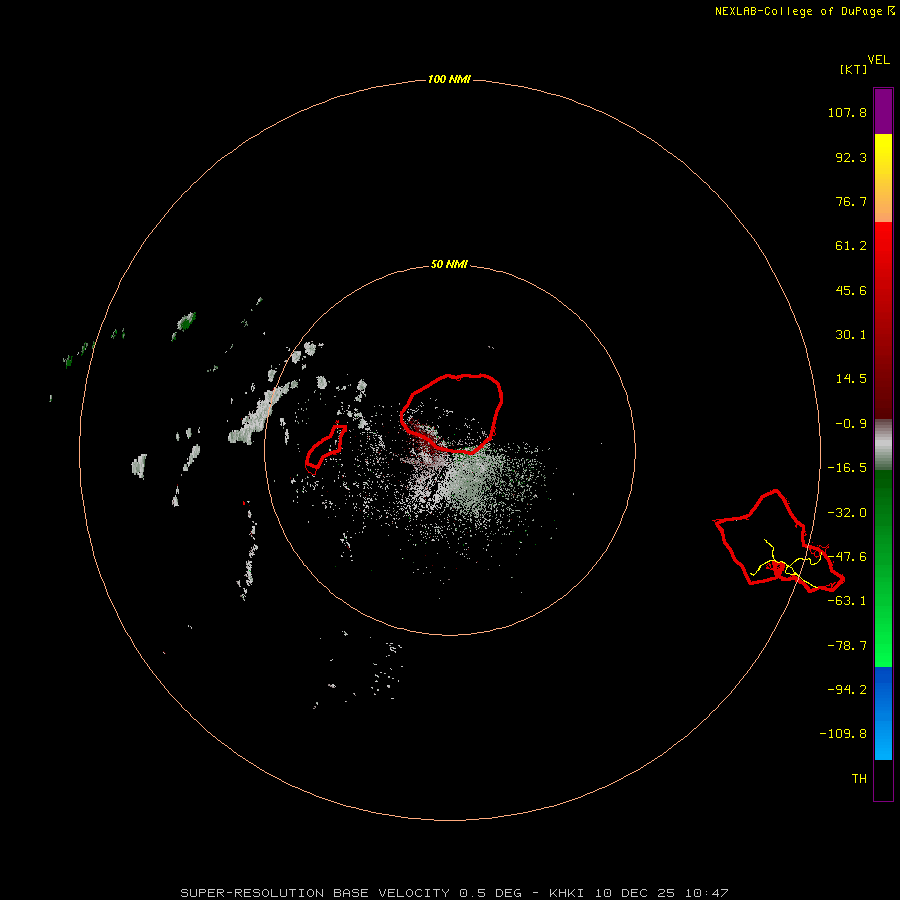The image size is (900, 900).
Task: Click the 30.1 legend value
Action: pyautogui.click(x=851, y=335)
